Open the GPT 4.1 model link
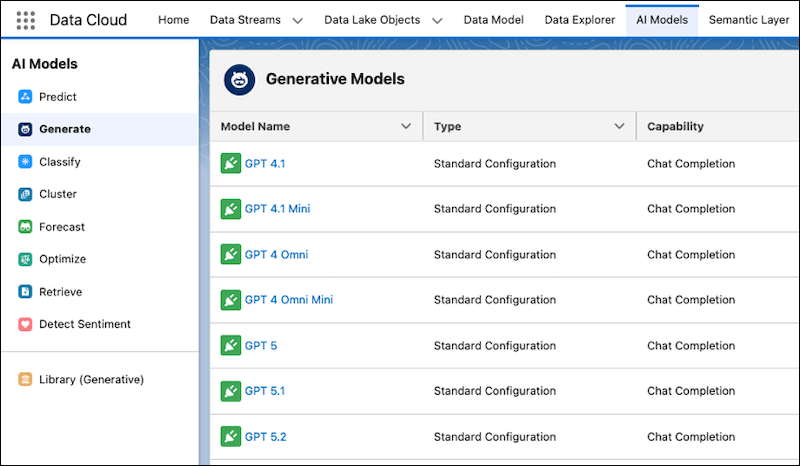 pos(265,164)
